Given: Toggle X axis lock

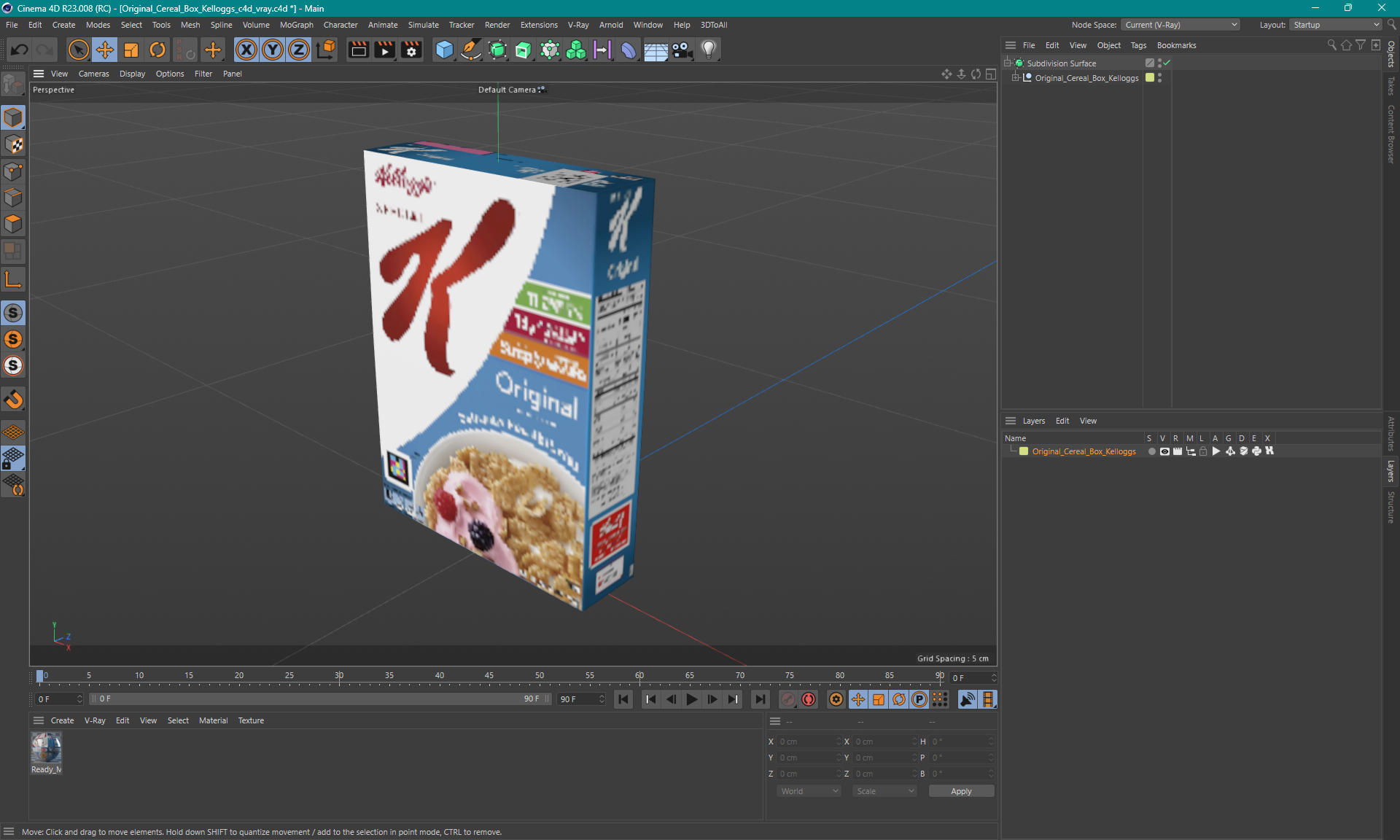Looking at the screenshot, I should [x=246, y=50].
